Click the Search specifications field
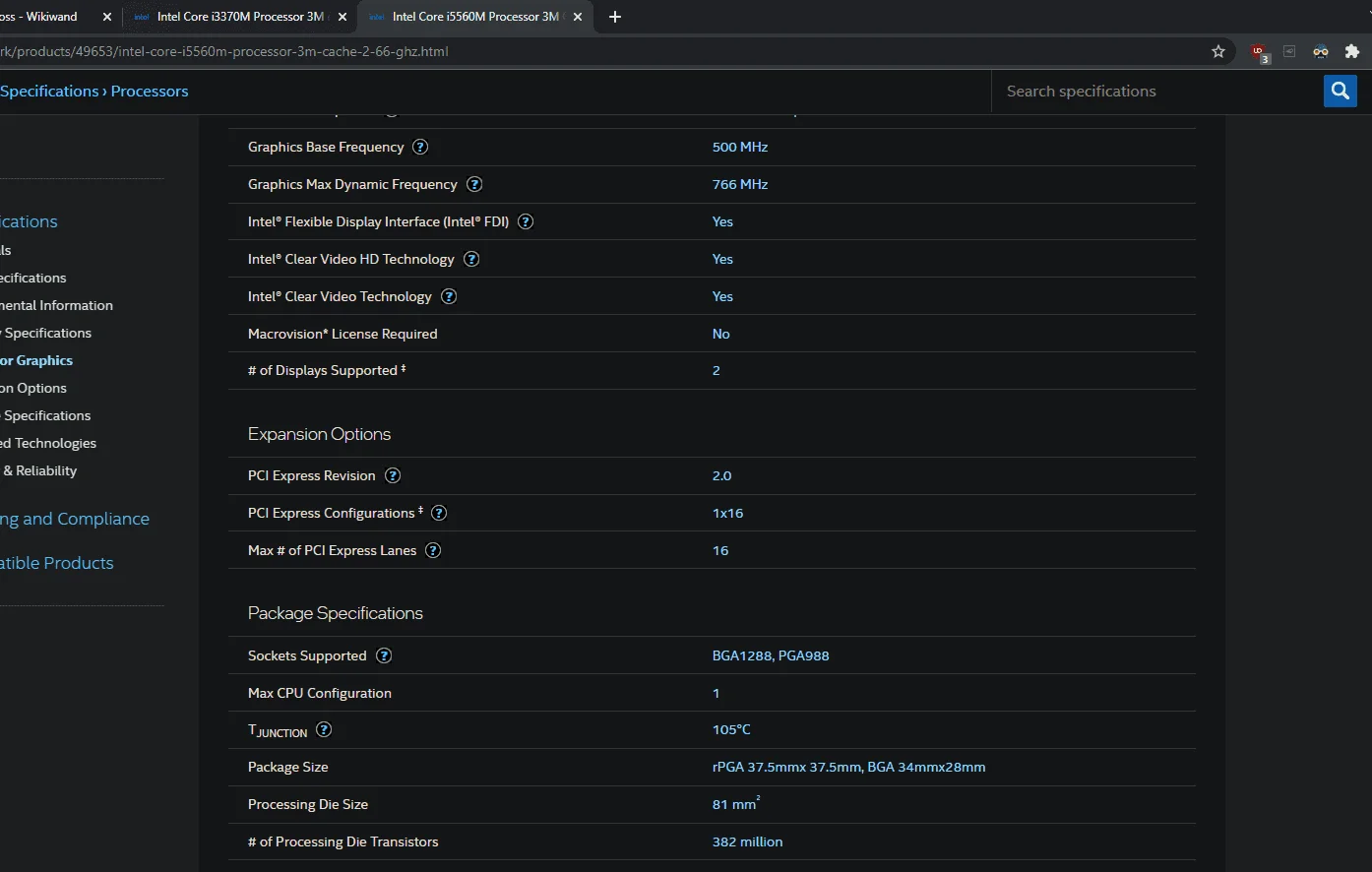Viewport: 1372px width, 872px height. (1157, 92)
